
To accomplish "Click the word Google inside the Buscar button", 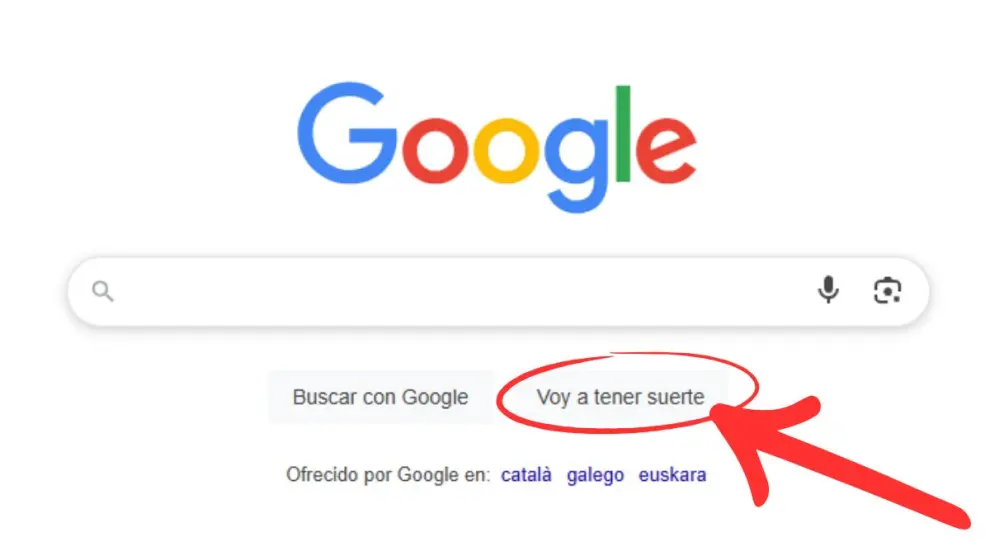I will tap(435, 398).
